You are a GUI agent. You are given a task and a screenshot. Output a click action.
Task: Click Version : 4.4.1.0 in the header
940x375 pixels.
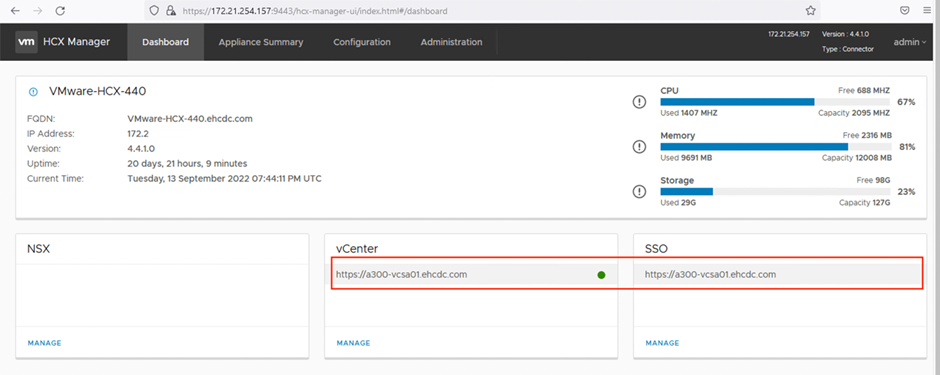tap(846, 35)
